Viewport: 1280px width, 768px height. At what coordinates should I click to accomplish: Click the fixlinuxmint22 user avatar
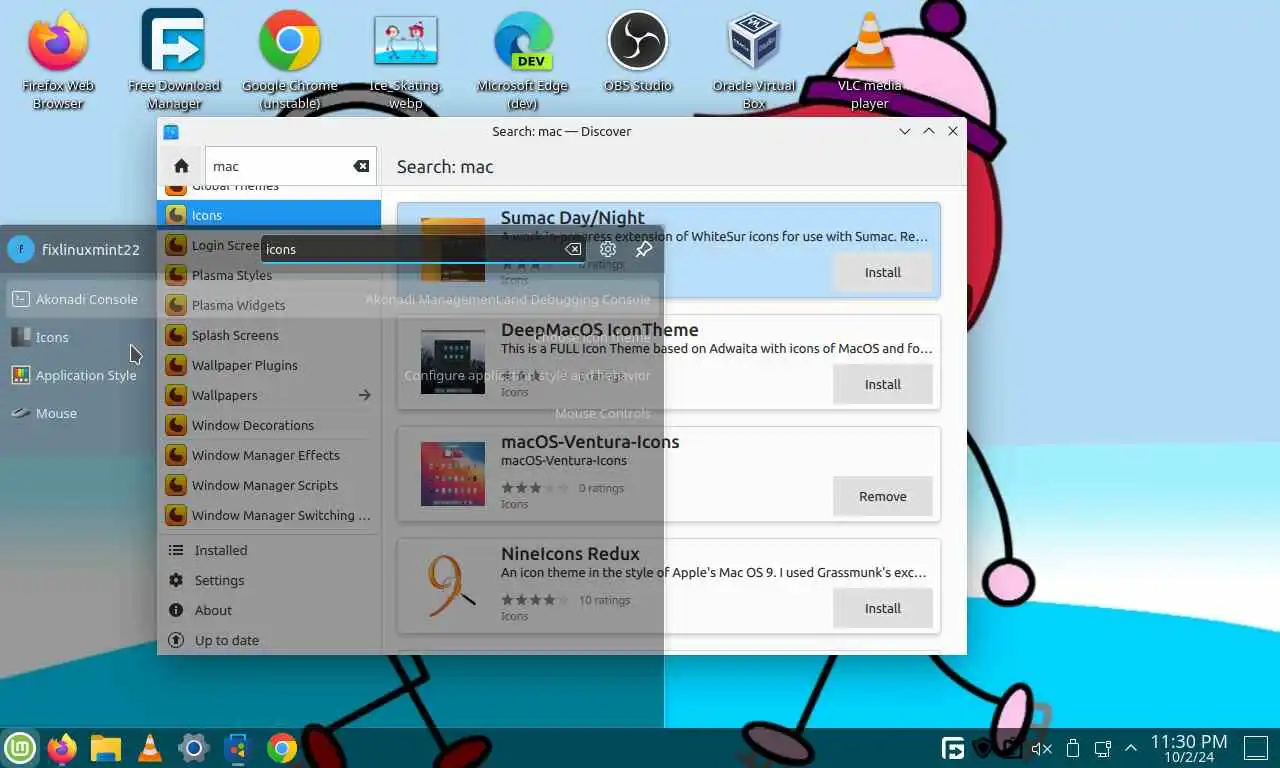[21, 249]
